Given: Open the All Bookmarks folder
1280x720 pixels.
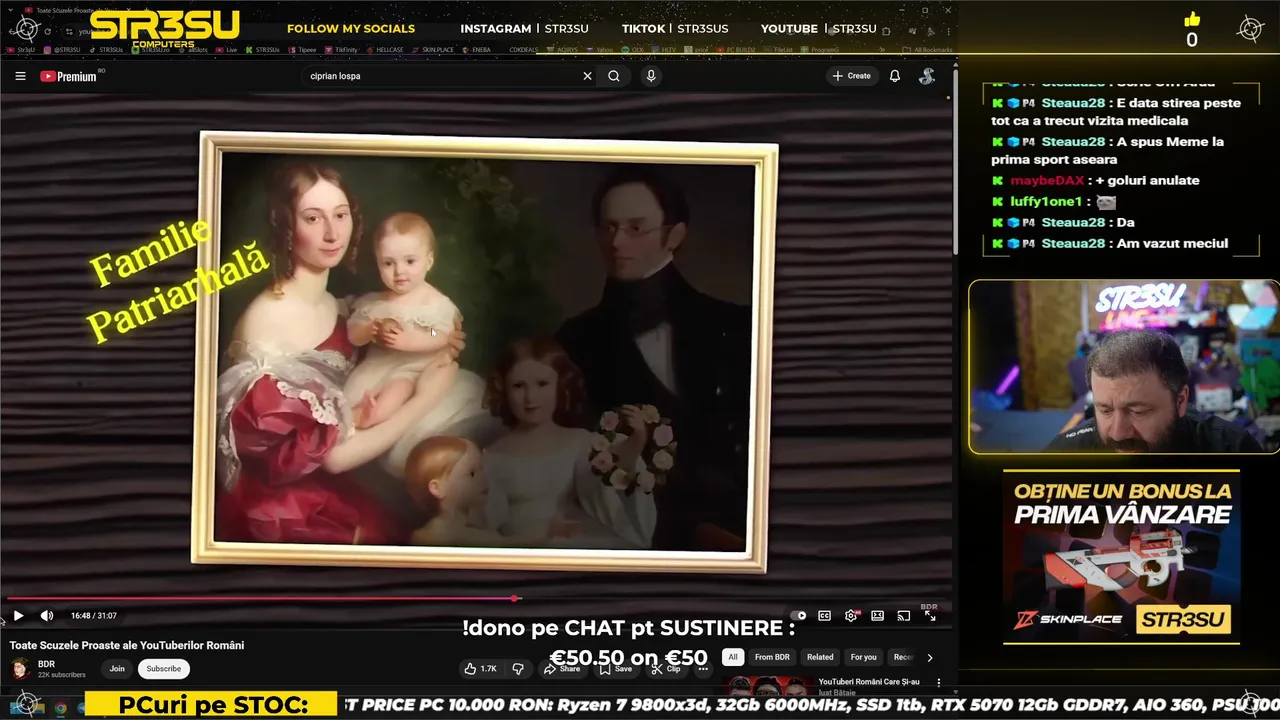Looking at the screenshot, I should coord(928,49).
